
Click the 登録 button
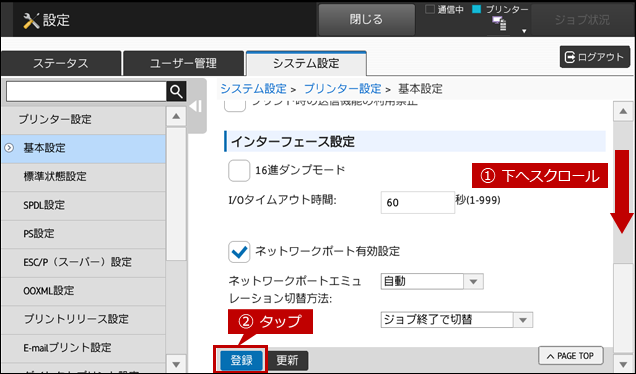click(241, 360)
